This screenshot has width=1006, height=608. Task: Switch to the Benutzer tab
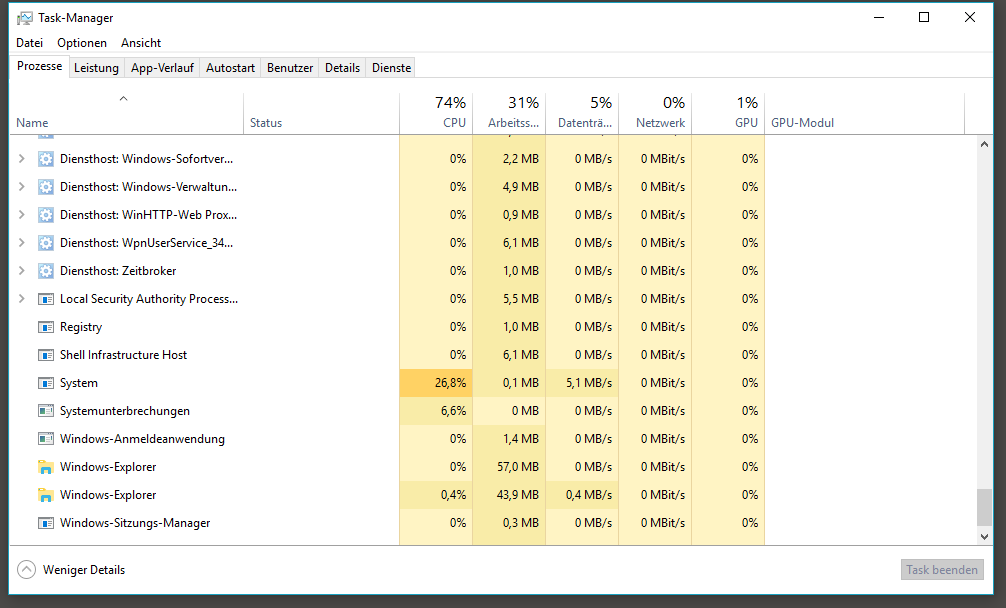coord(290,67)
